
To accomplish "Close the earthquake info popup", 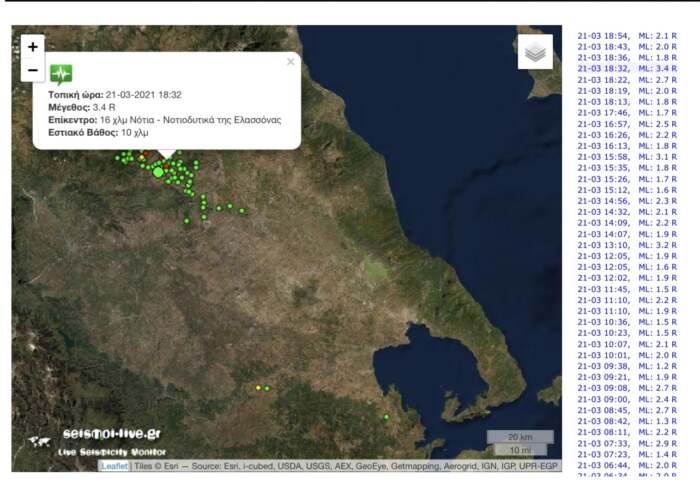I will (x=291, y=62).
